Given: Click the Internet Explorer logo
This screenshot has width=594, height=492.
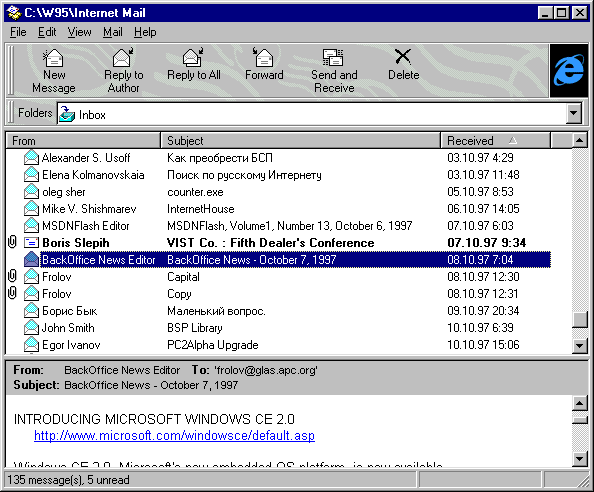Looking at the screenshot, I should (569, 70).
